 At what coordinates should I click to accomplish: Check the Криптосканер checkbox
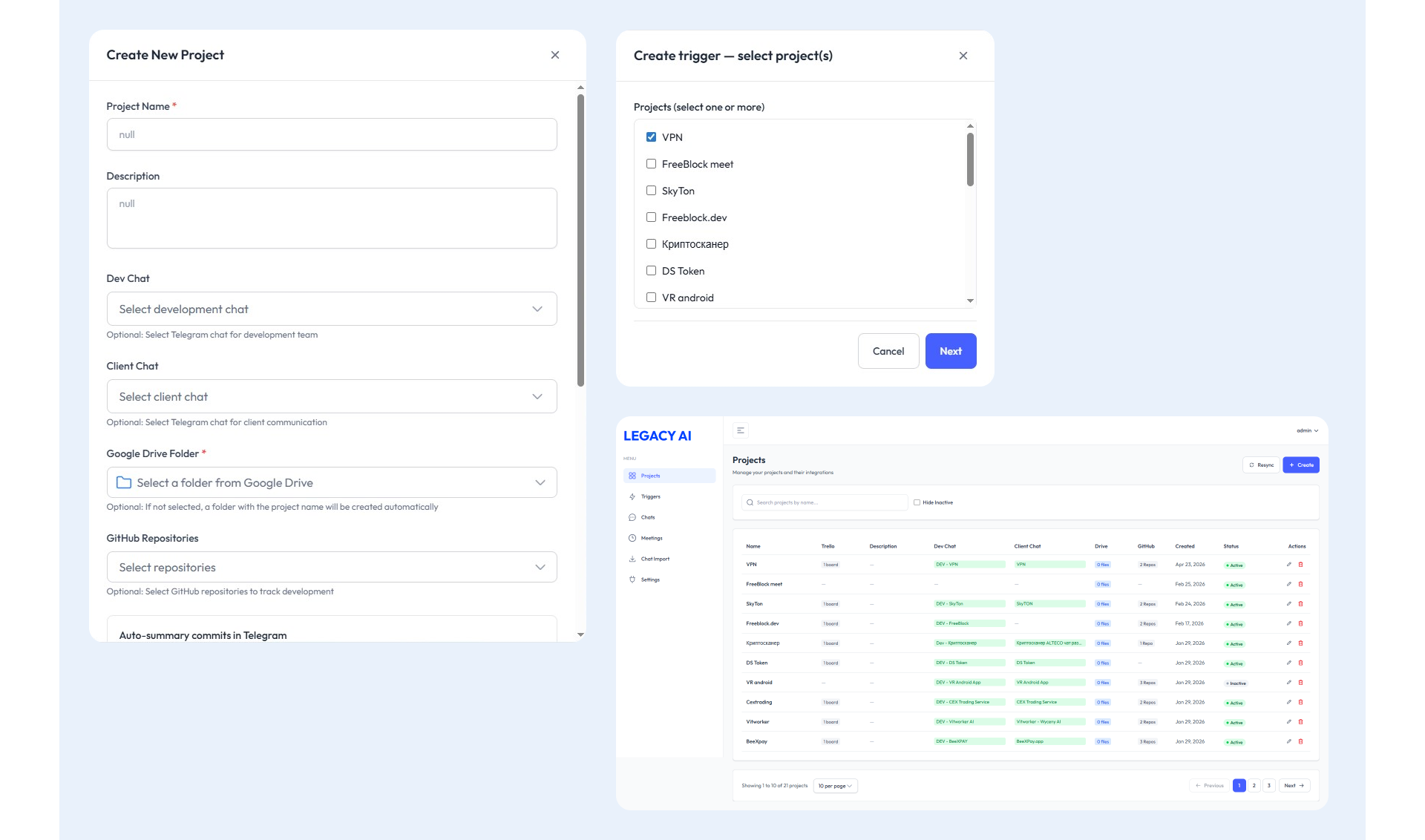[651, 243]
